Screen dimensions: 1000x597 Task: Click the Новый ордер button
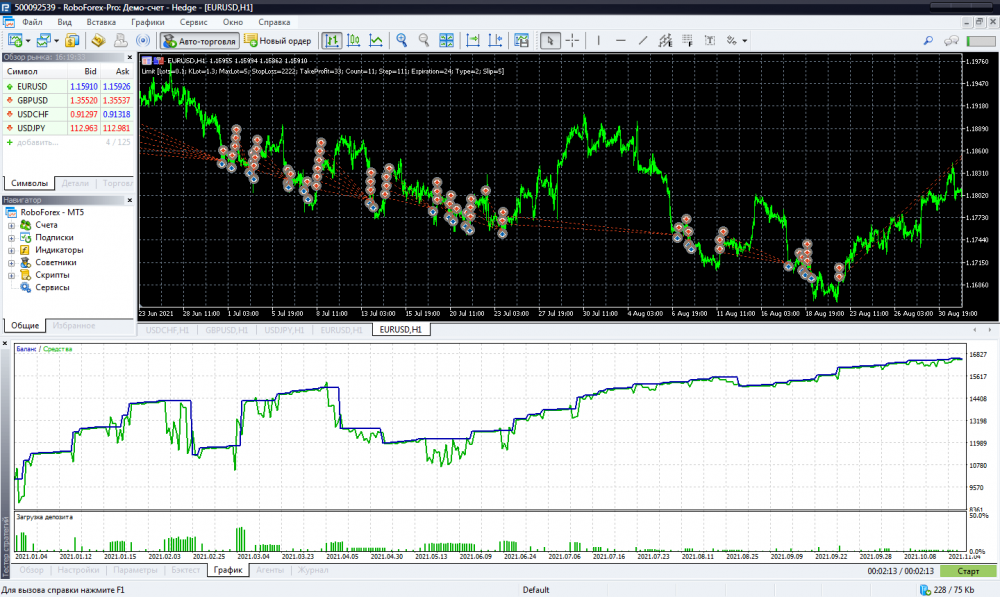pyautogui.click(x=279, y=41)
